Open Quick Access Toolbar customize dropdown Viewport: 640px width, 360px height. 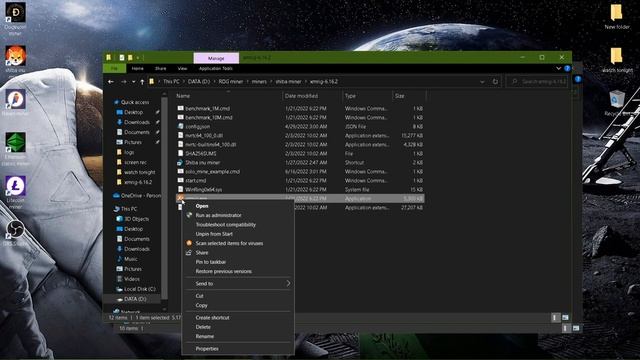pos(138,58)
